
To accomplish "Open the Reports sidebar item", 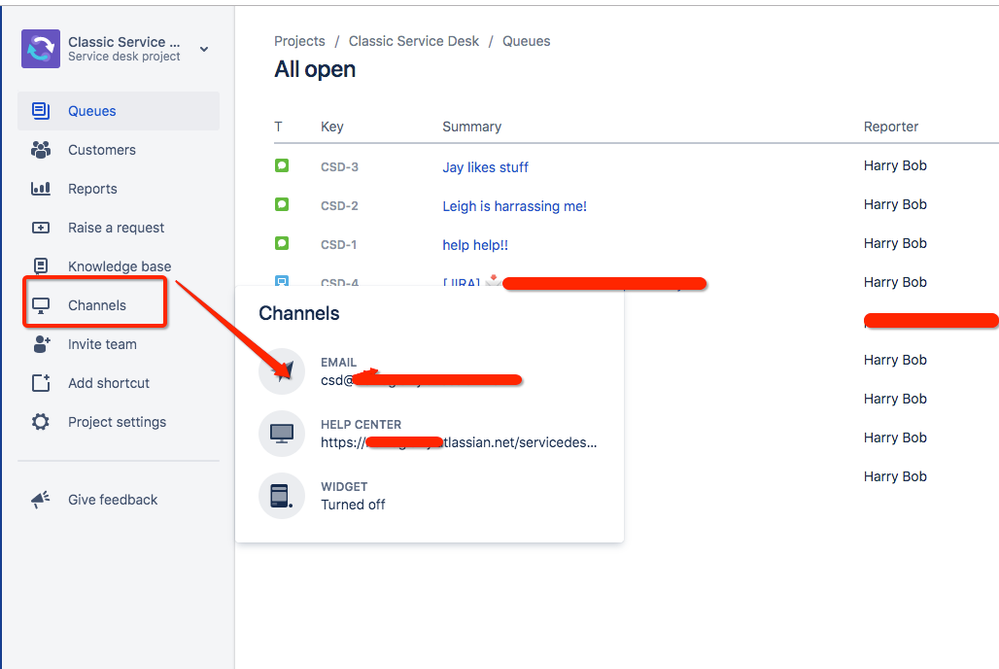I will (x=119, y=189).
